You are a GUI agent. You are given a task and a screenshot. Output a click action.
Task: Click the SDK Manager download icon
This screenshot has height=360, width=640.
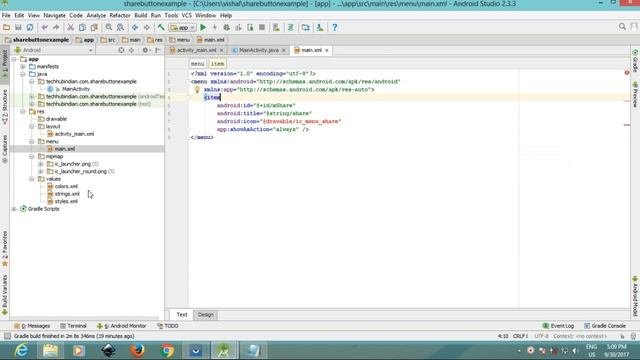320,27
